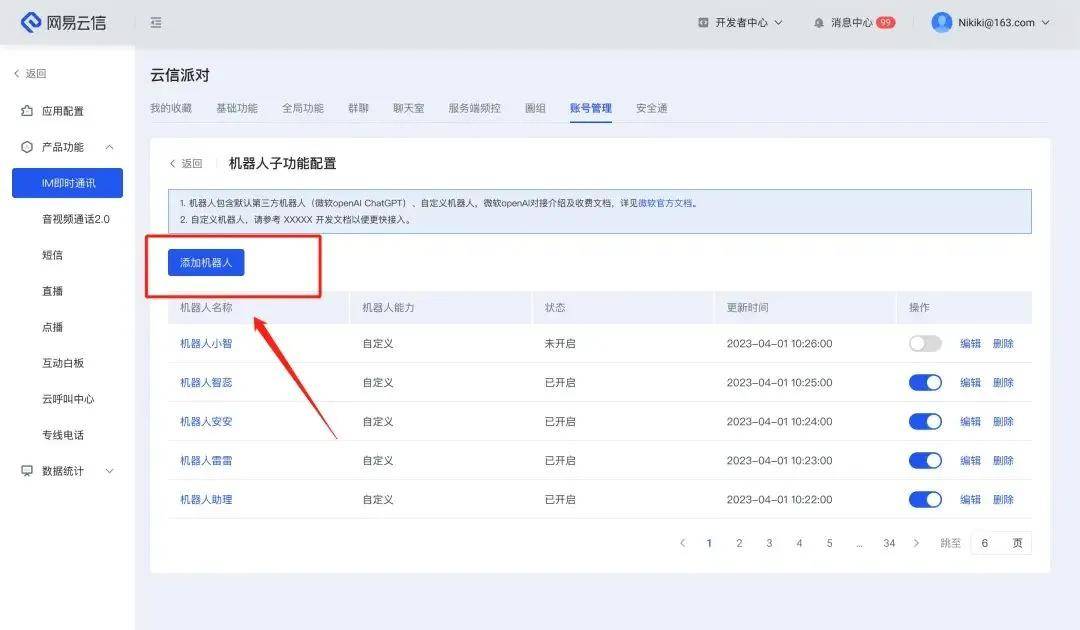Turn off the 机器人助理 switch
This screenshot has width=1080, height=630.
point(924,499)
